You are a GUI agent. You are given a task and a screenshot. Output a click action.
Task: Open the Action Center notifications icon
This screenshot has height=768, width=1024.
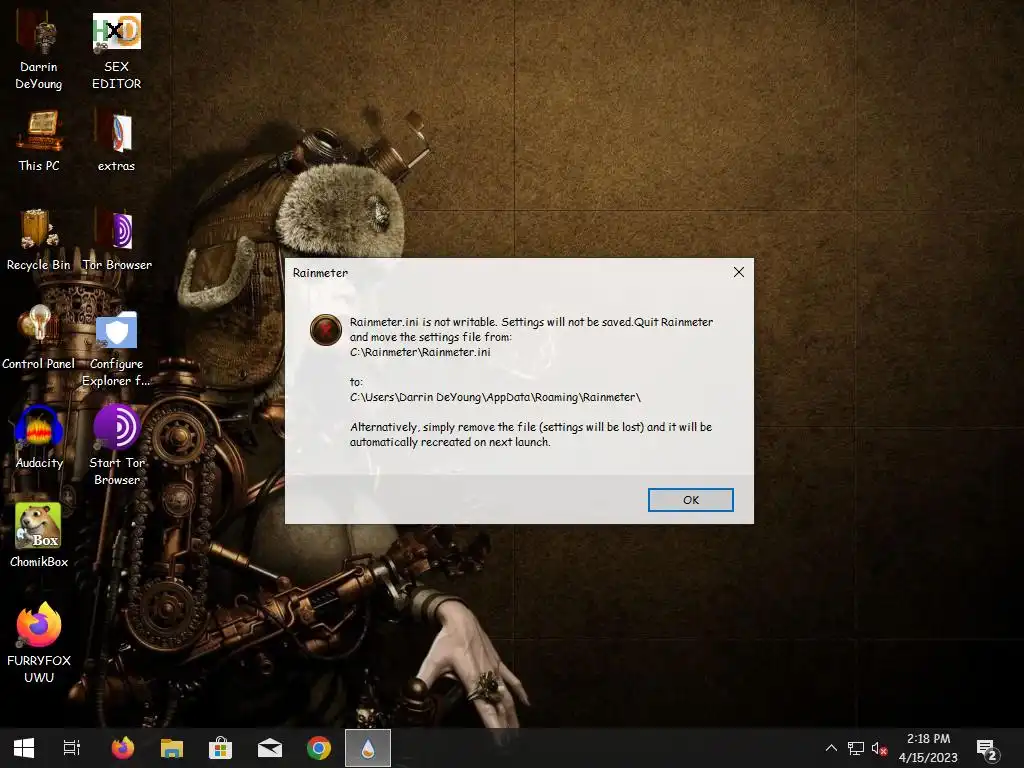(x=987, y=749)
